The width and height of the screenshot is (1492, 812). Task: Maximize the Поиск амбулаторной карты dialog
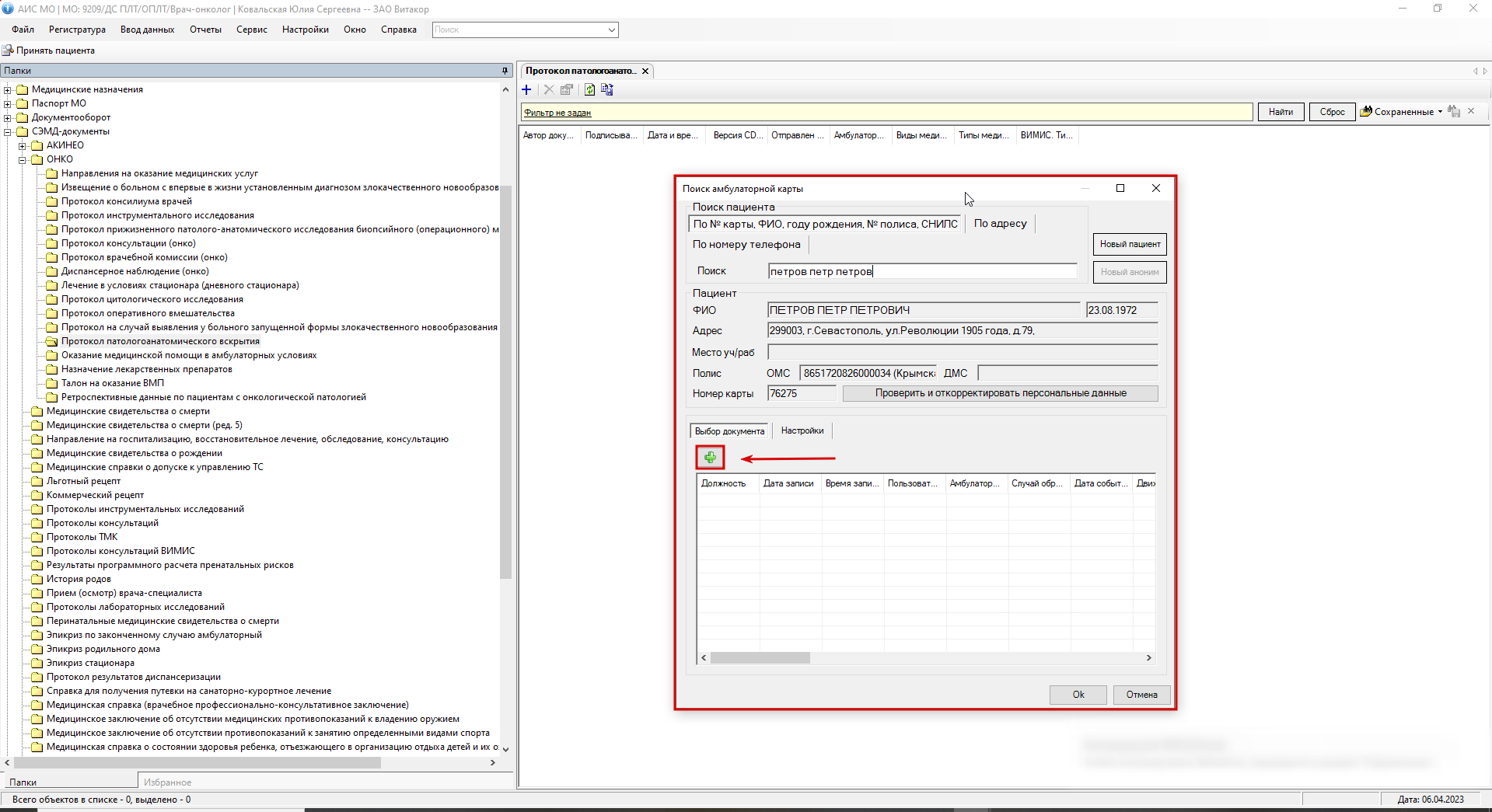(1120, 188)
